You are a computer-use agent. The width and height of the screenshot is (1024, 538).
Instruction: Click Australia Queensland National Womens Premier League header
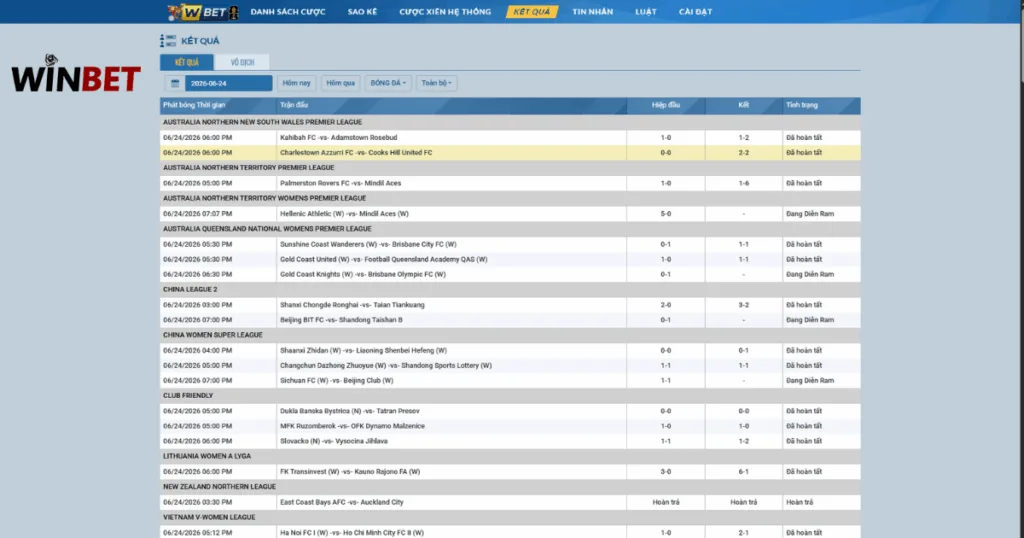click(x=510, y=229)
